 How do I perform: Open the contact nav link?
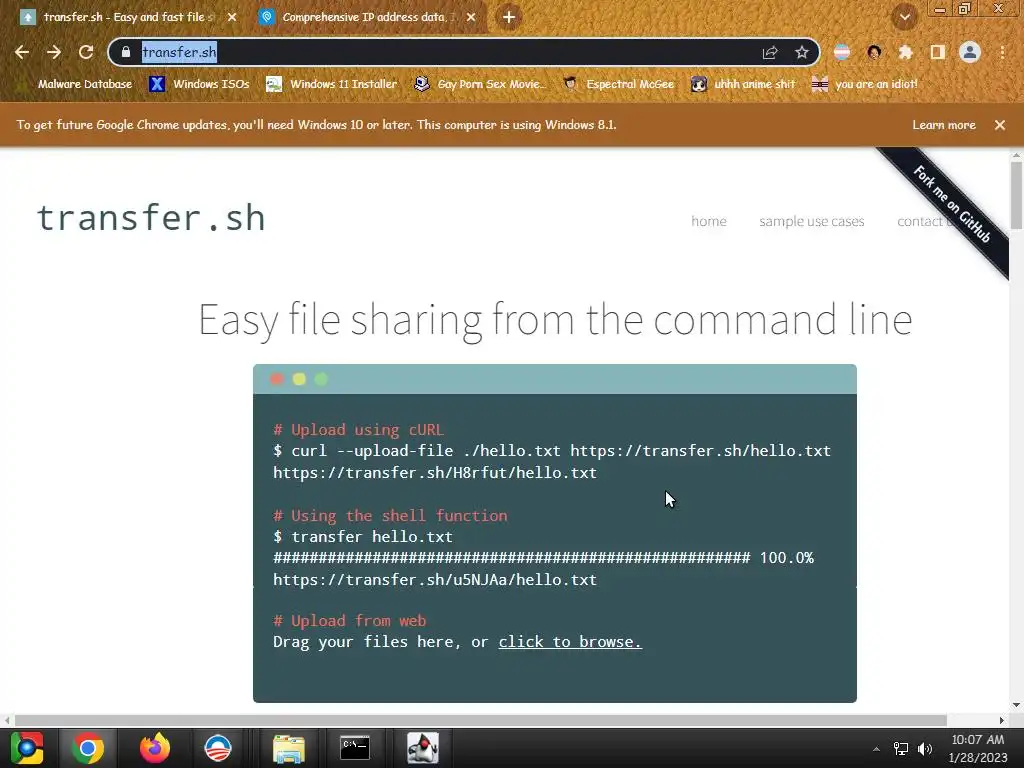[x=923, y=221]
